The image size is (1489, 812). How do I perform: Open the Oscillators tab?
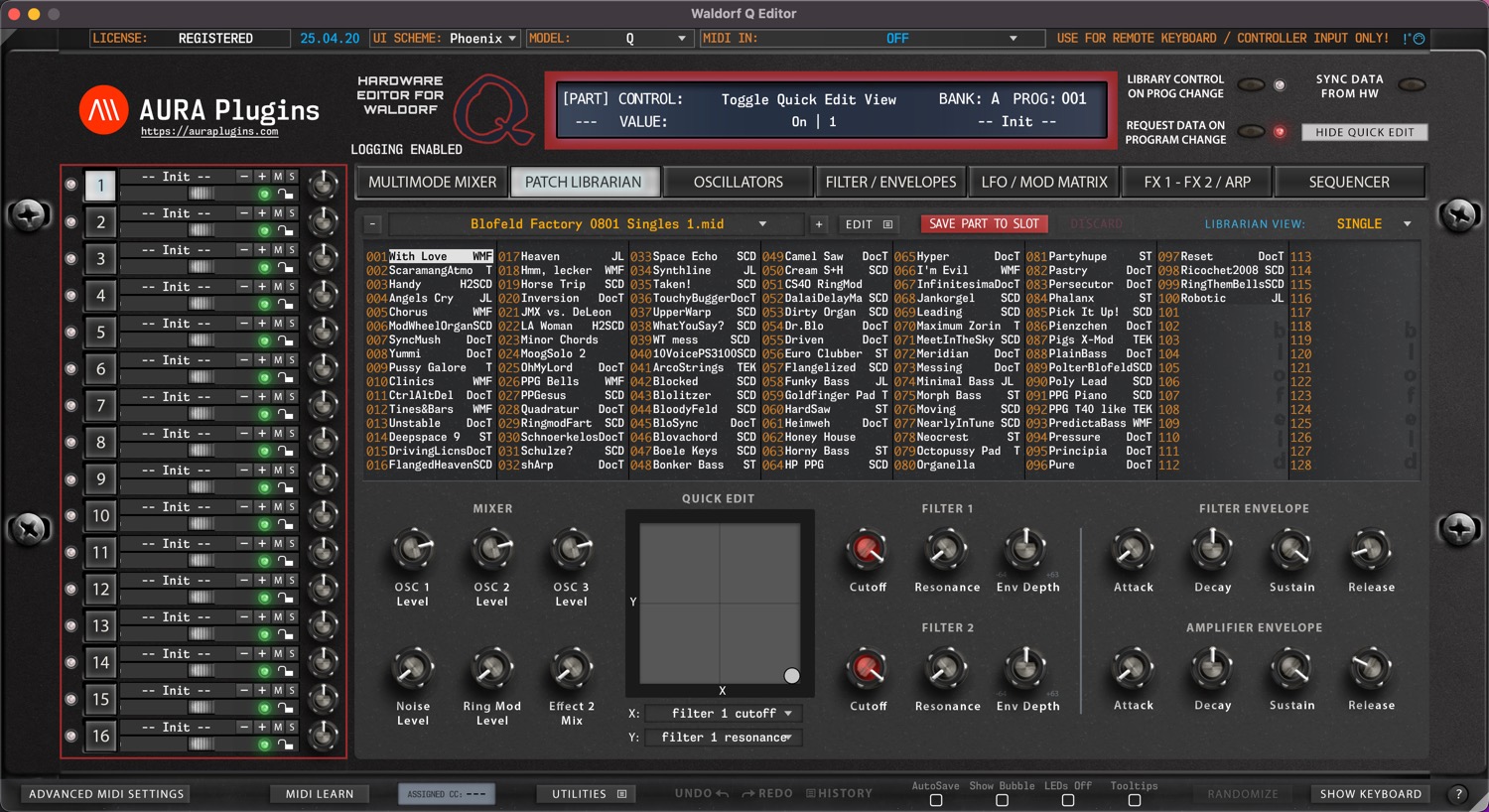pos(739,183)
